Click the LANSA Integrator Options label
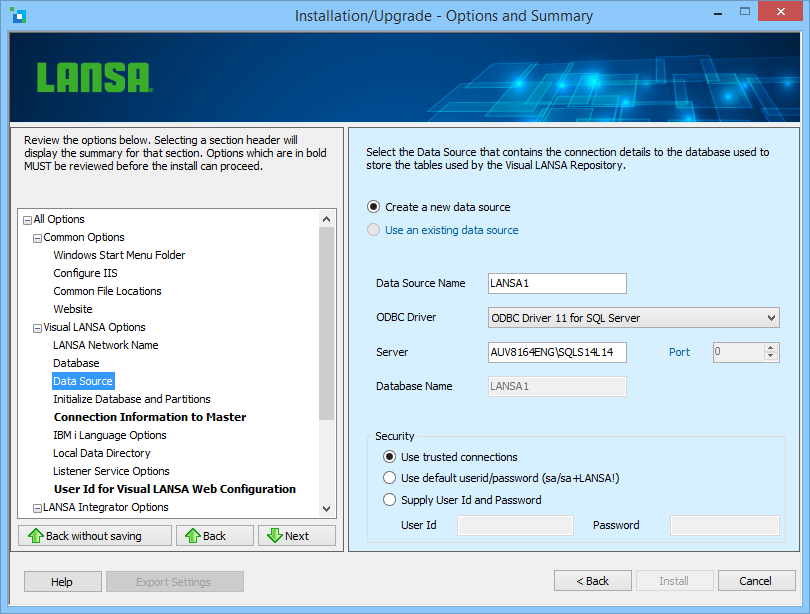The image size is (810, 614). point(106,508)
